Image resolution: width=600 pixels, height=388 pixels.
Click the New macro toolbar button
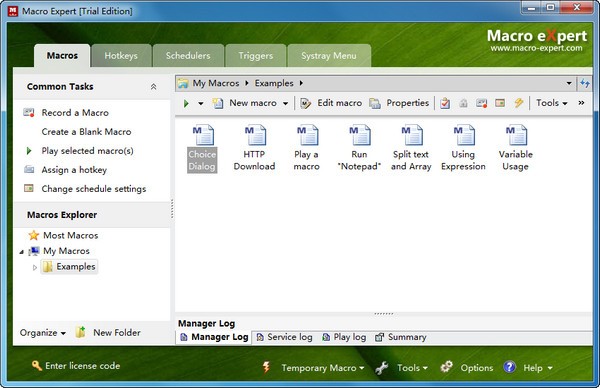(x=245, y=103)
